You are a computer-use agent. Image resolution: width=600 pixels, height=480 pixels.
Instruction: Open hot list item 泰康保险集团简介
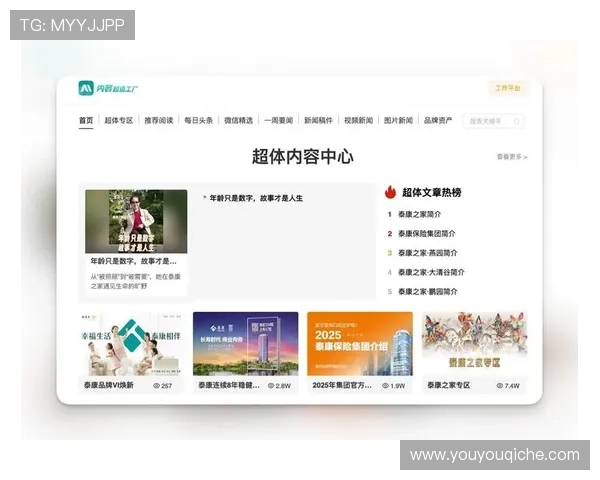[427, 233]
